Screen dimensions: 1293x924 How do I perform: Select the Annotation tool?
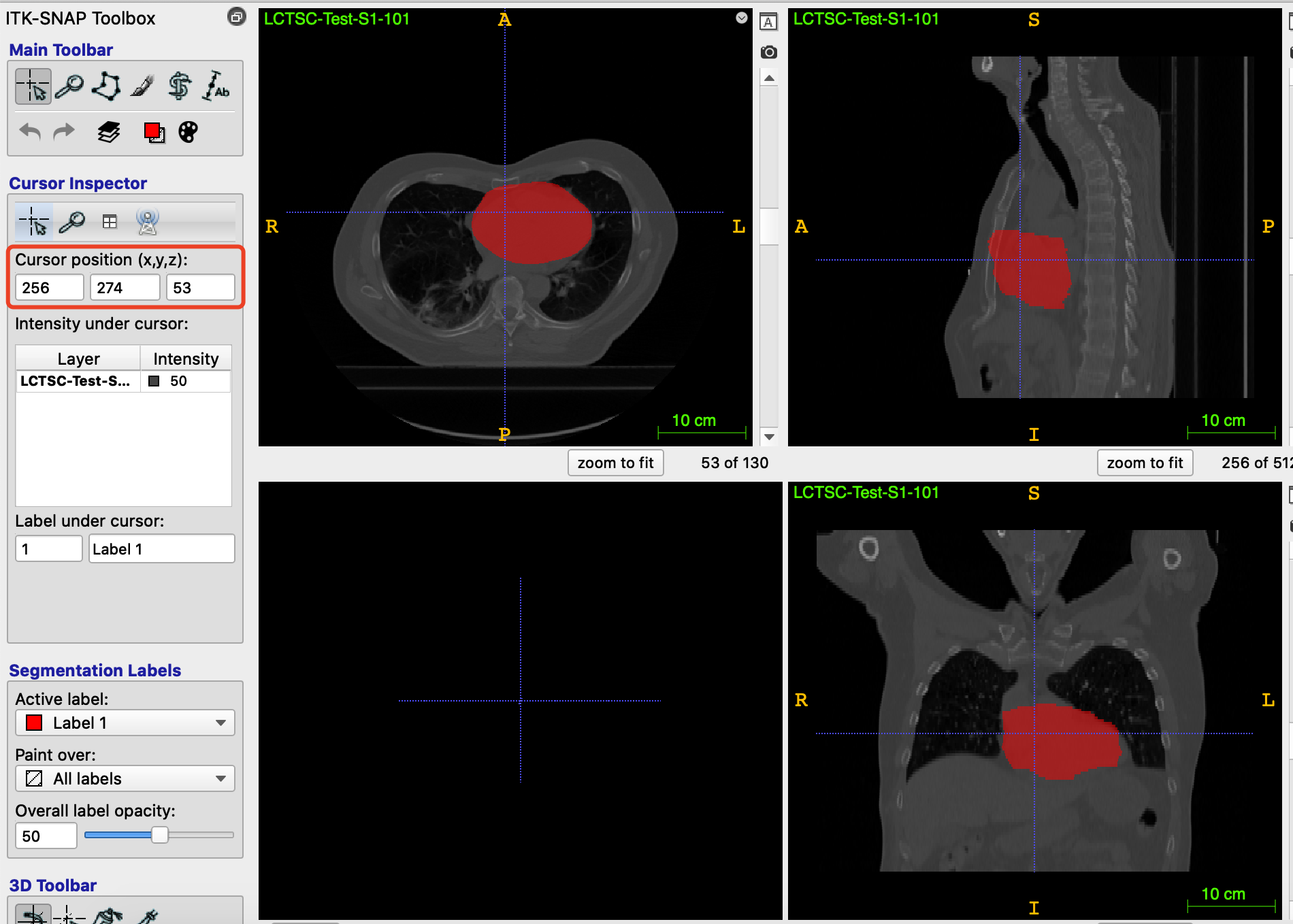point(216,86)
